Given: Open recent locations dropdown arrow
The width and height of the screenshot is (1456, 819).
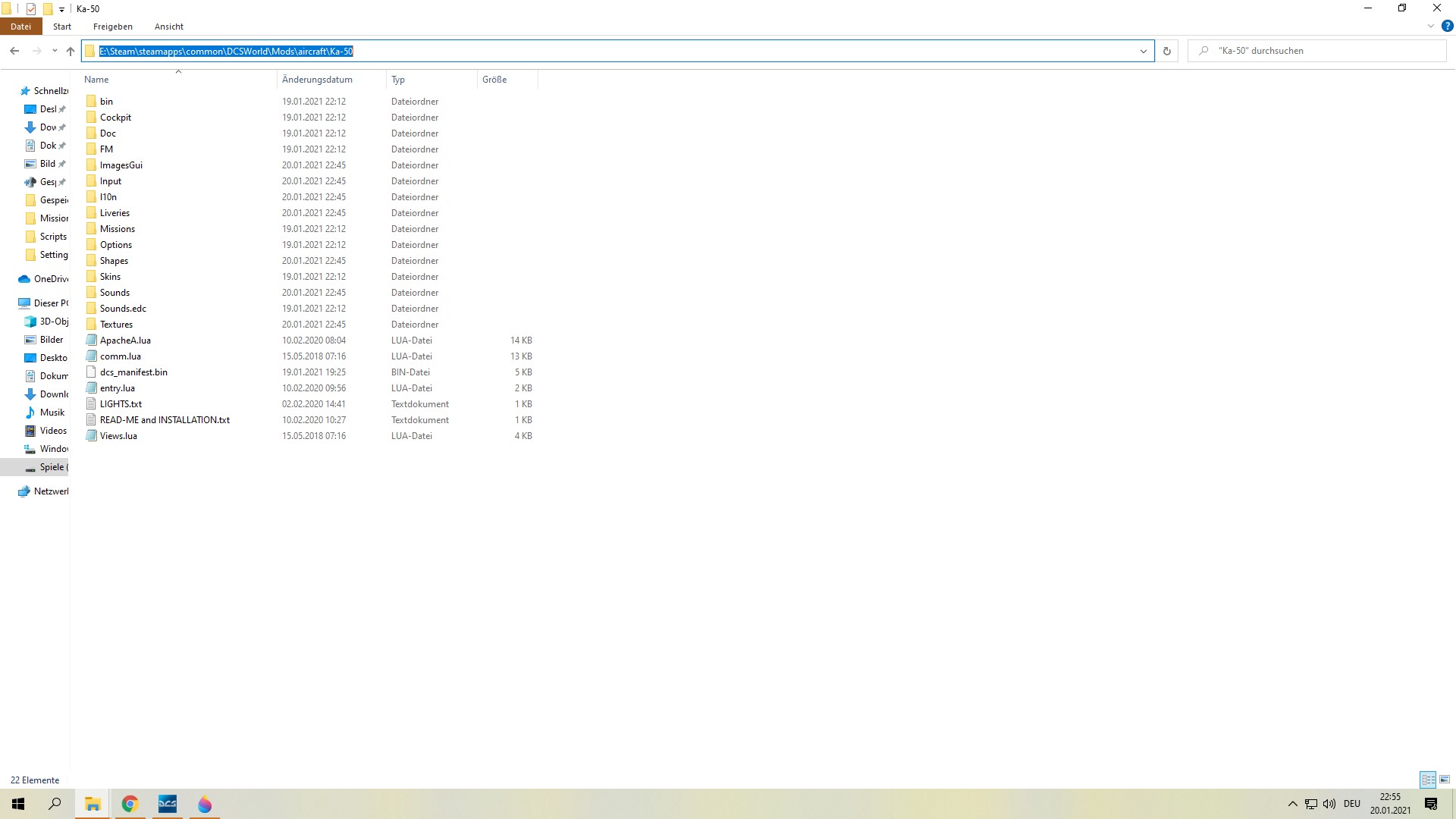Looking at the screenshot, I should tap(55, 51).
